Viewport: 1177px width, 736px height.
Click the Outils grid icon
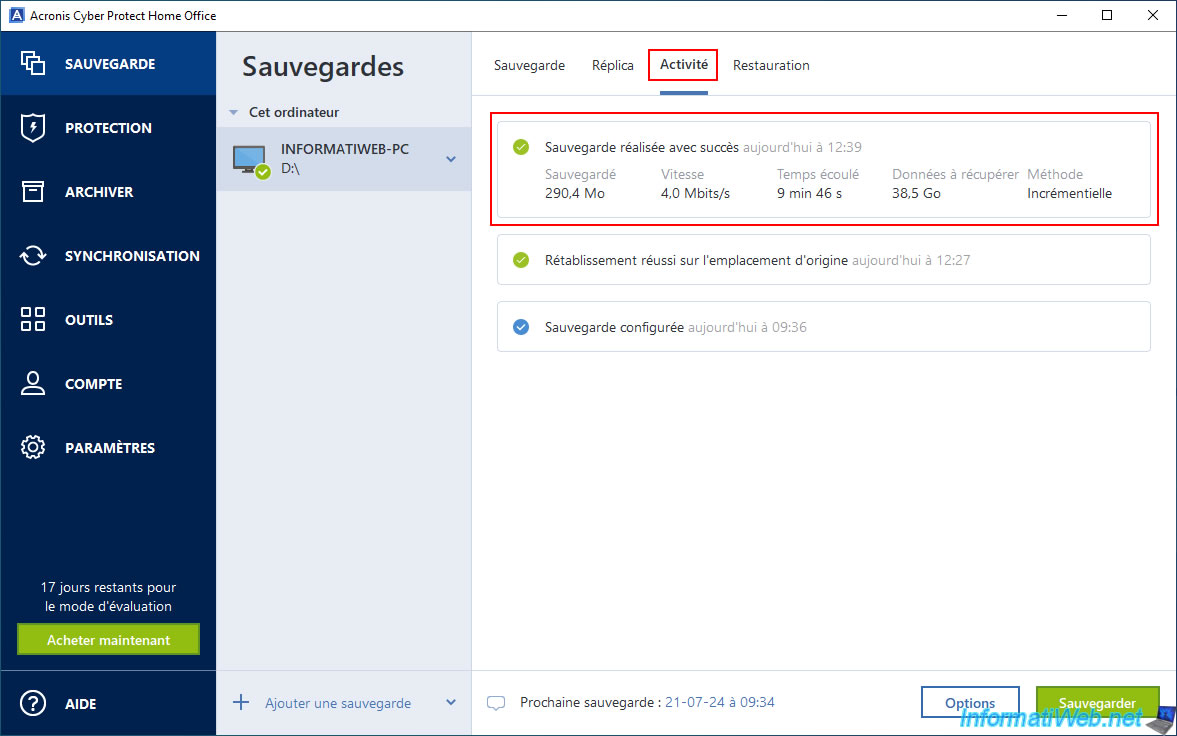tap(32, 319)
